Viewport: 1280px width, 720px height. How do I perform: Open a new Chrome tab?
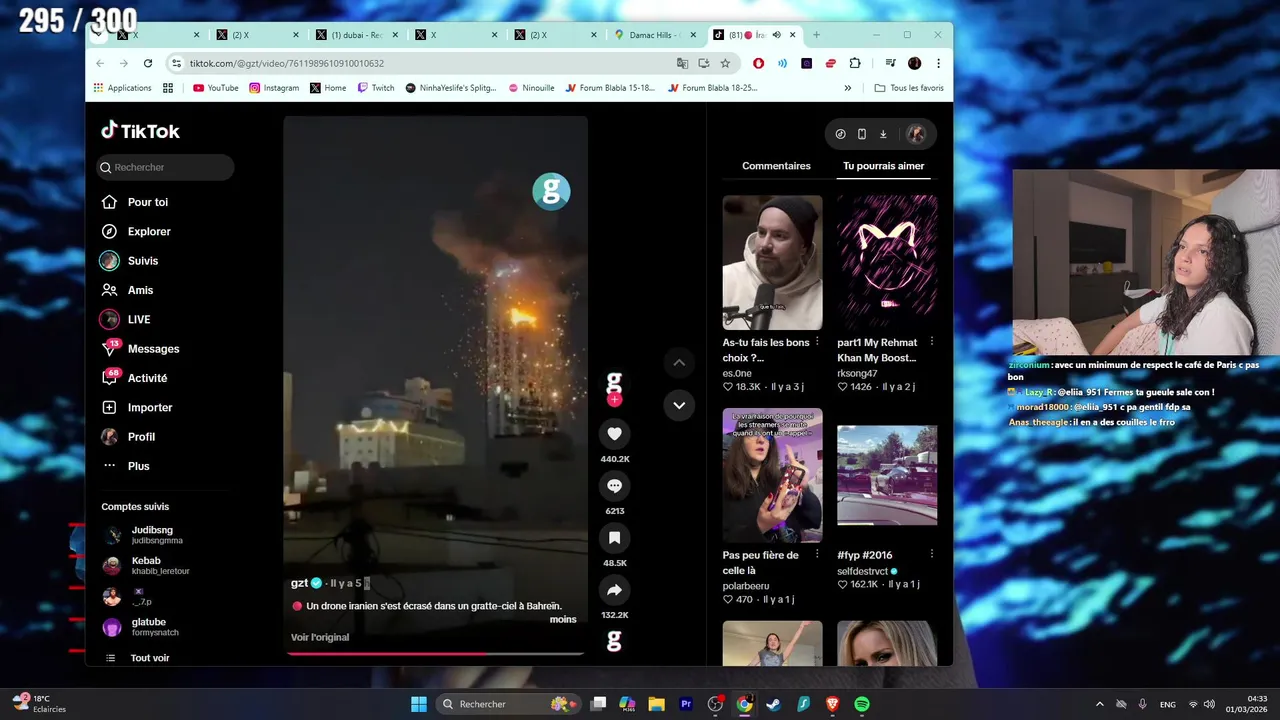(x=816, y=35)
